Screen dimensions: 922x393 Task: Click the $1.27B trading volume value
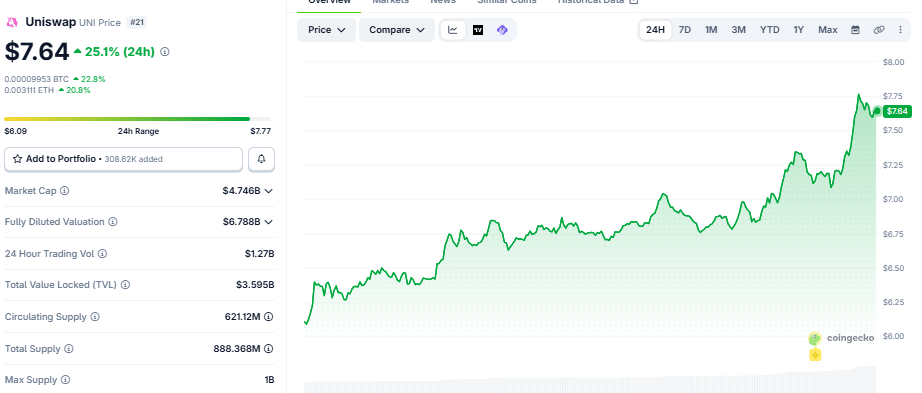pyautogui.click(x=260, y=254)
